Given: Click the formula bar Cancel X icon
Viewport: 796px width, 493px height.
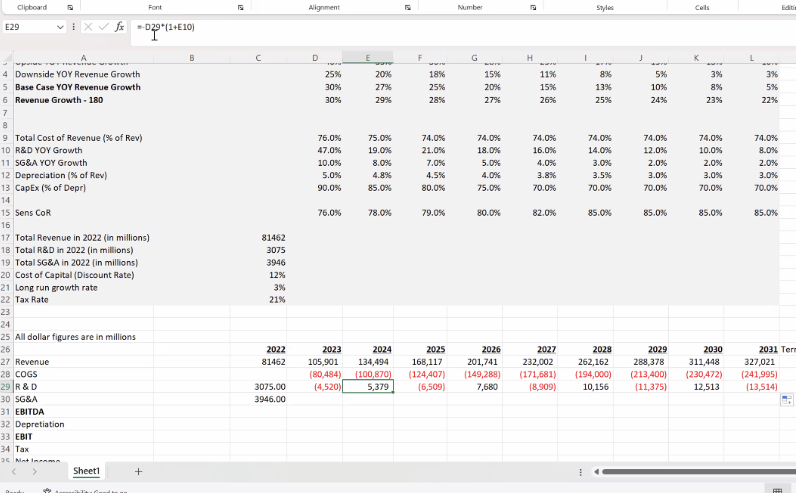Looking at the screenshot, I should (x=88, y=27).
